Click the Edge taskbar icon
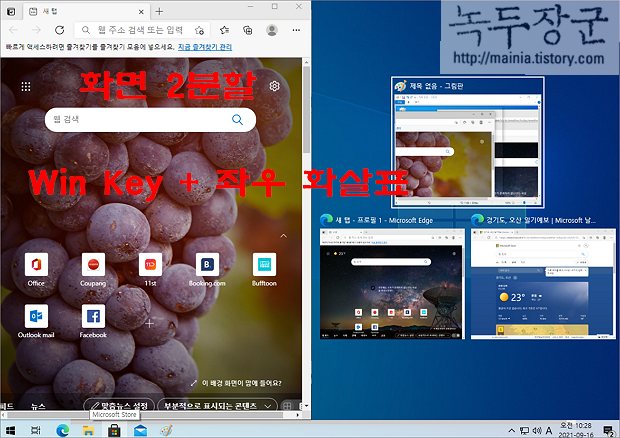 [x=62, y=430]
